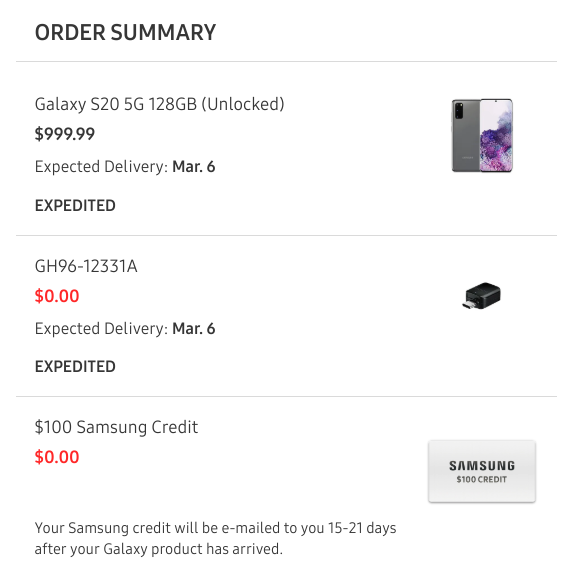Click the SAMSUNG logo on the credit card
This screenshot has width=575, height=577.
(482, 466)
